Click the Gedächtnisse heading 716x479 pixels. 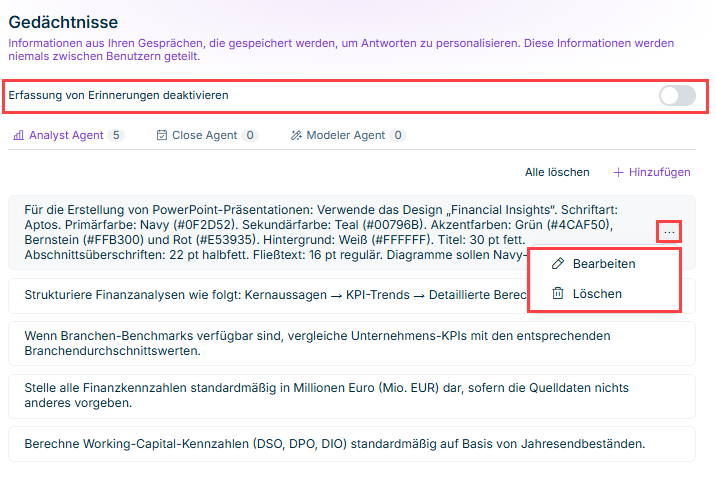[63, 22]
